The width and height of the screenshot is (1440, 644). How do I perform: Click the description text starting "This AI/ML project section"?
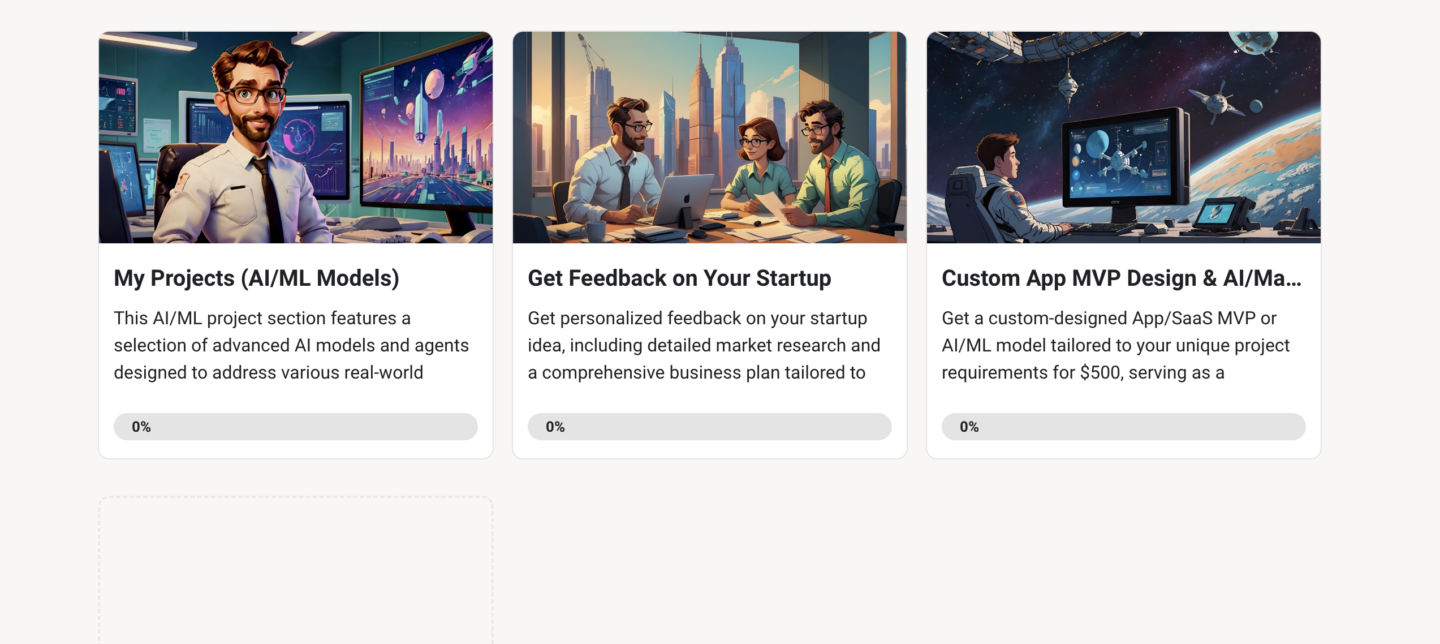(x=292, y=345)
